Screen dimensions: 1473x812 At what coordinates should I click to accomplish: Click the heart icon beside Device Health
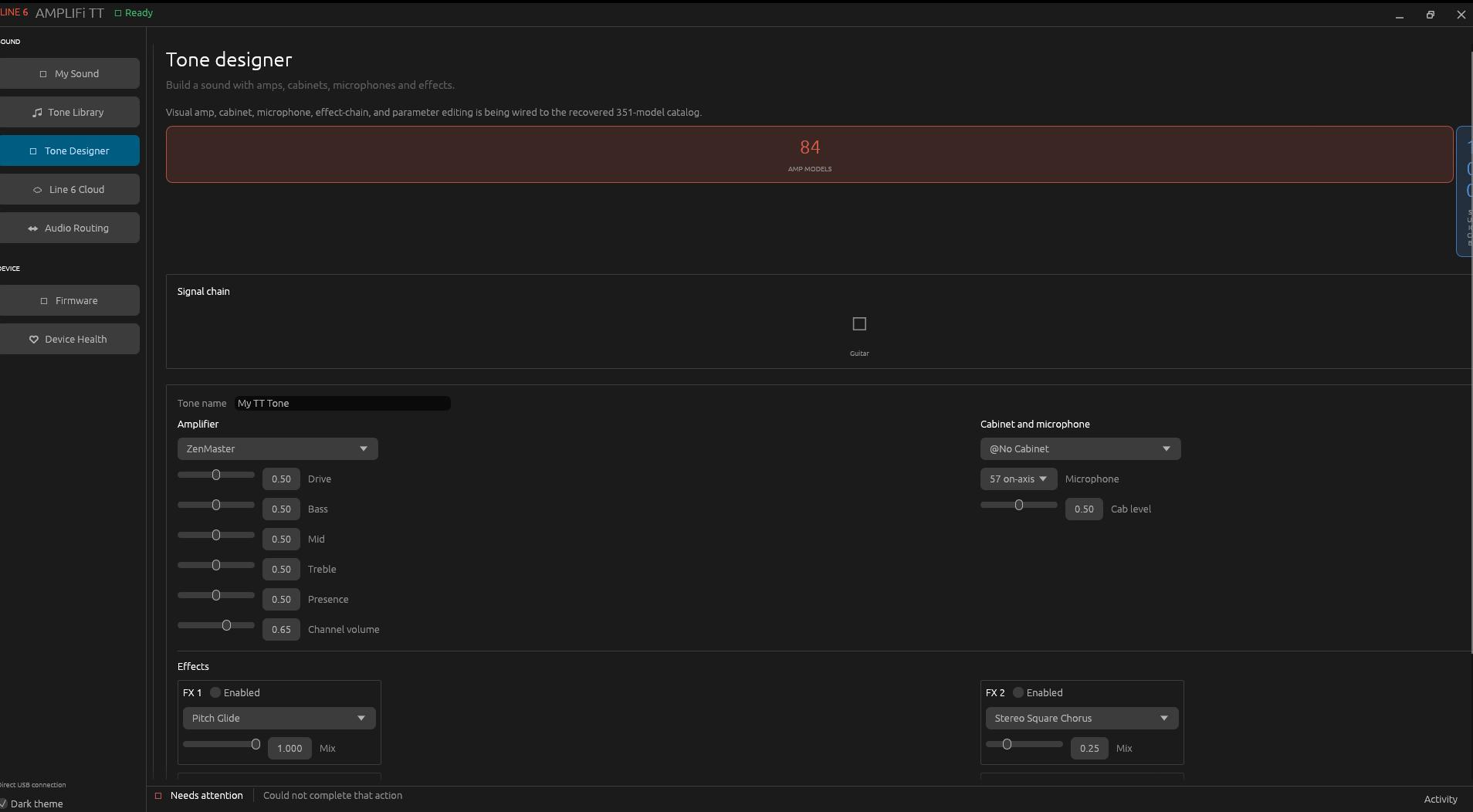tap(34, 340)
